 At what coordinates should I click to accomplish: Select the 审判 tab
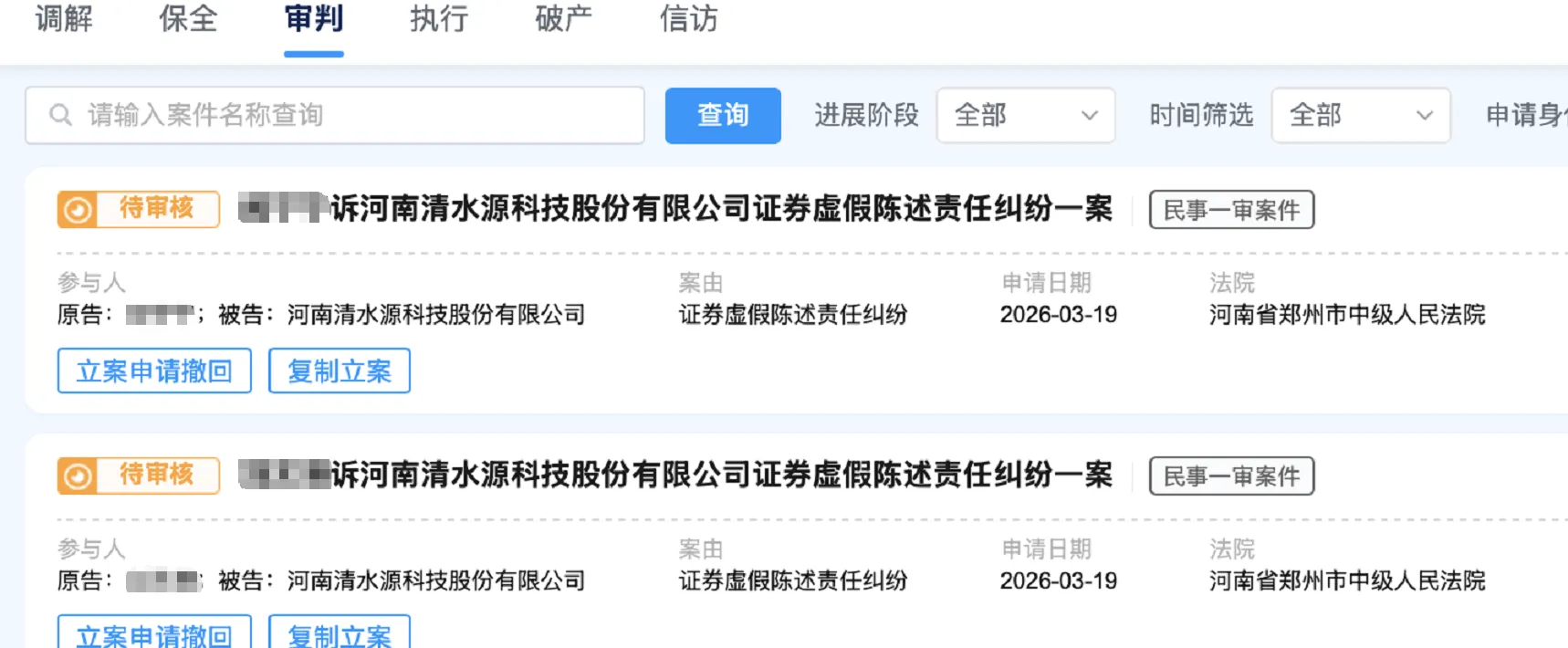pyautogui.click(x=314, y=18)
